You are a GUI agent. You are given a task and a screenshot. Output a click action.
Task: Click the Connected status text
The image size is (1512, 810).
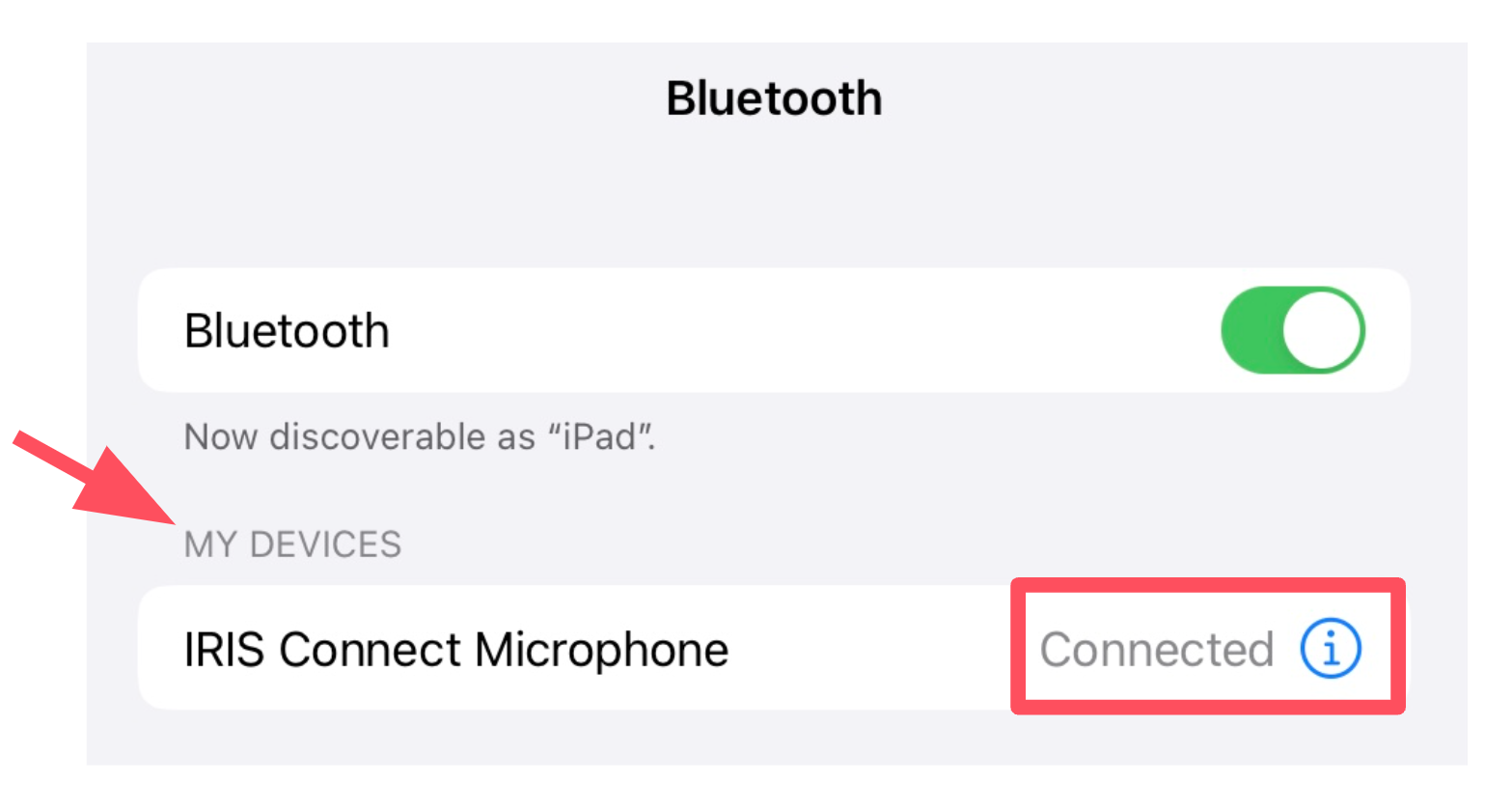1156,650
